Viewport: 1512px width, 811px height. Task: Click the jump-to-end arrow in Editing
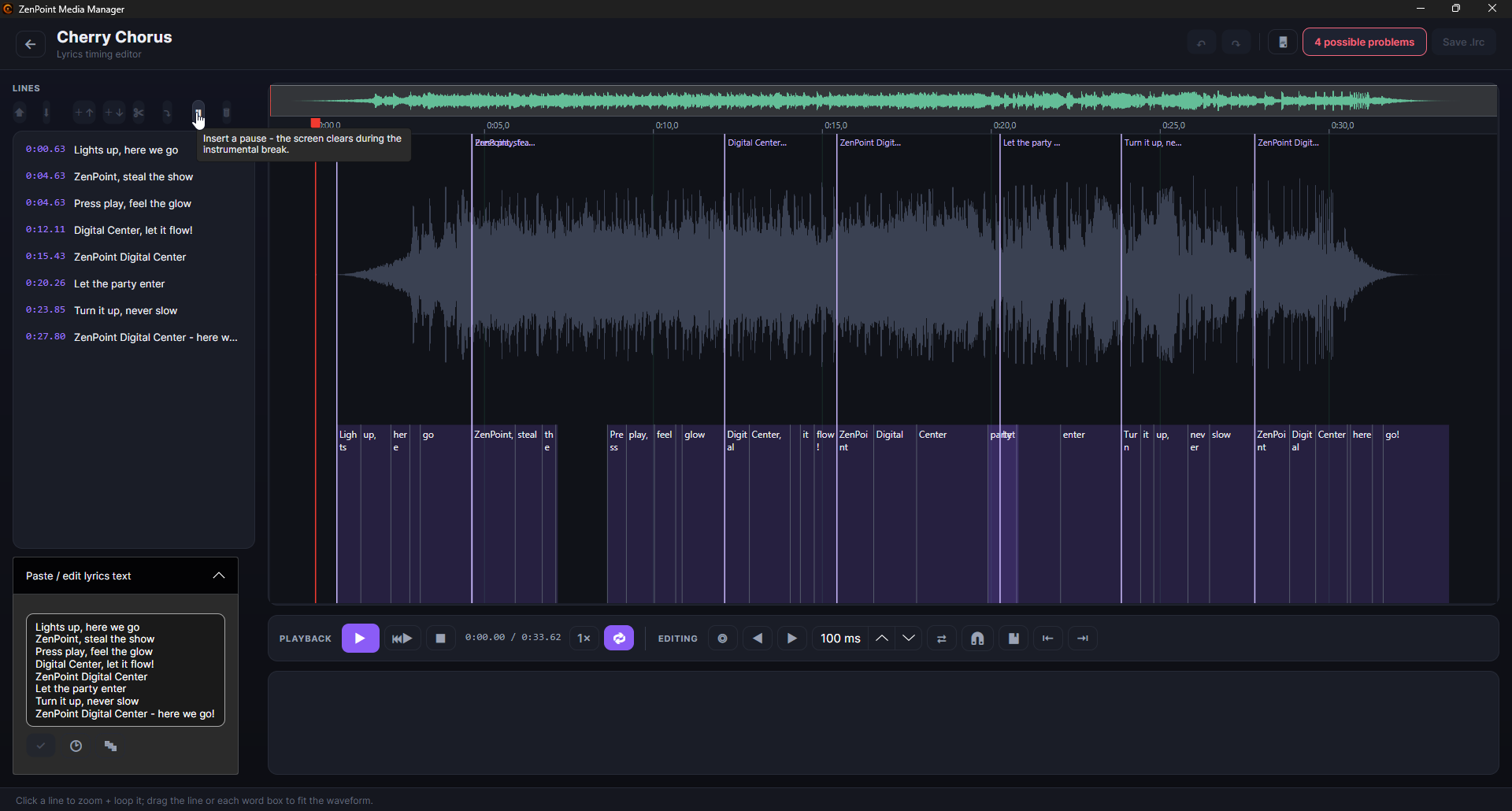(x=1083, y=639)
